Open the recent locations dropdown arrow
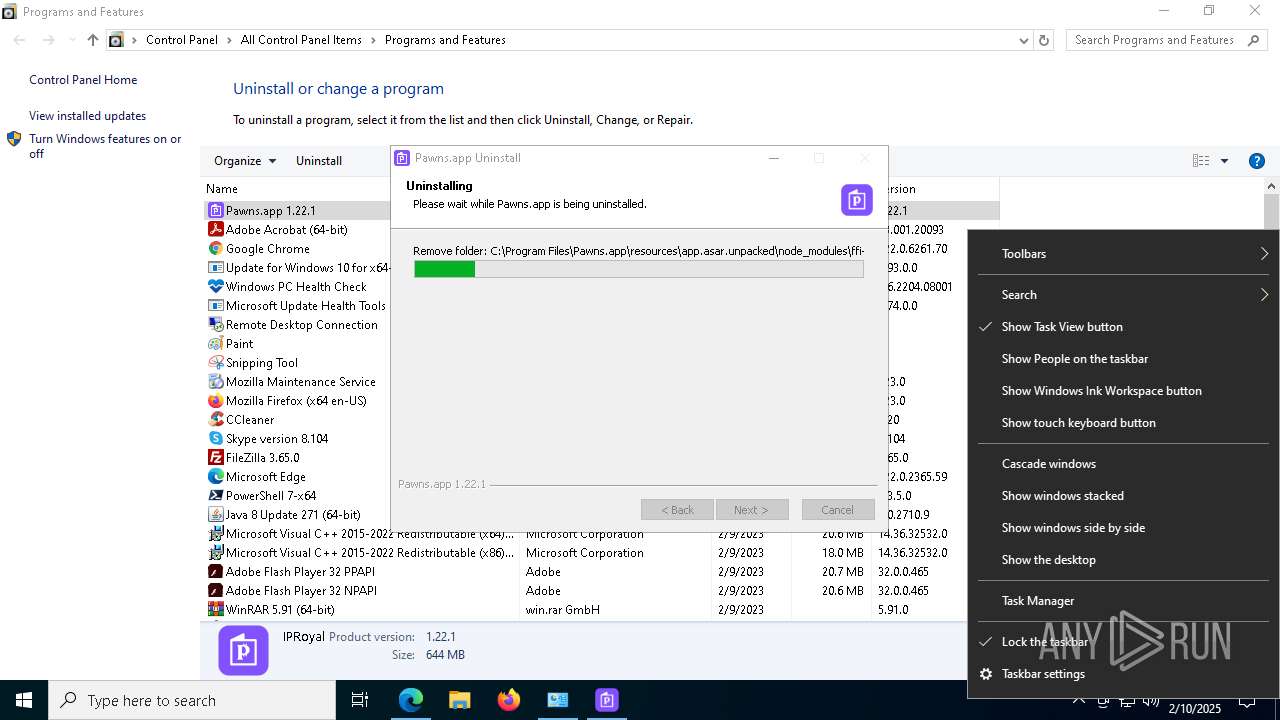1280x720 pixels. click(x=71, y=40)
